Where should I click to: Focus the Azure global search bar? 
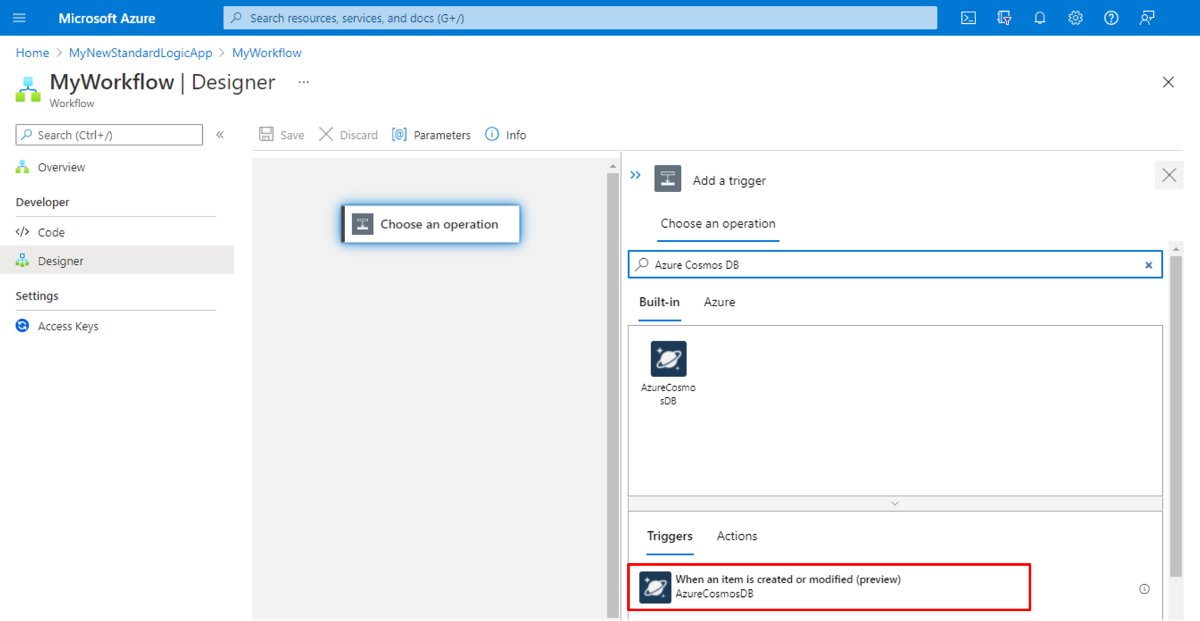coord(580,18)
